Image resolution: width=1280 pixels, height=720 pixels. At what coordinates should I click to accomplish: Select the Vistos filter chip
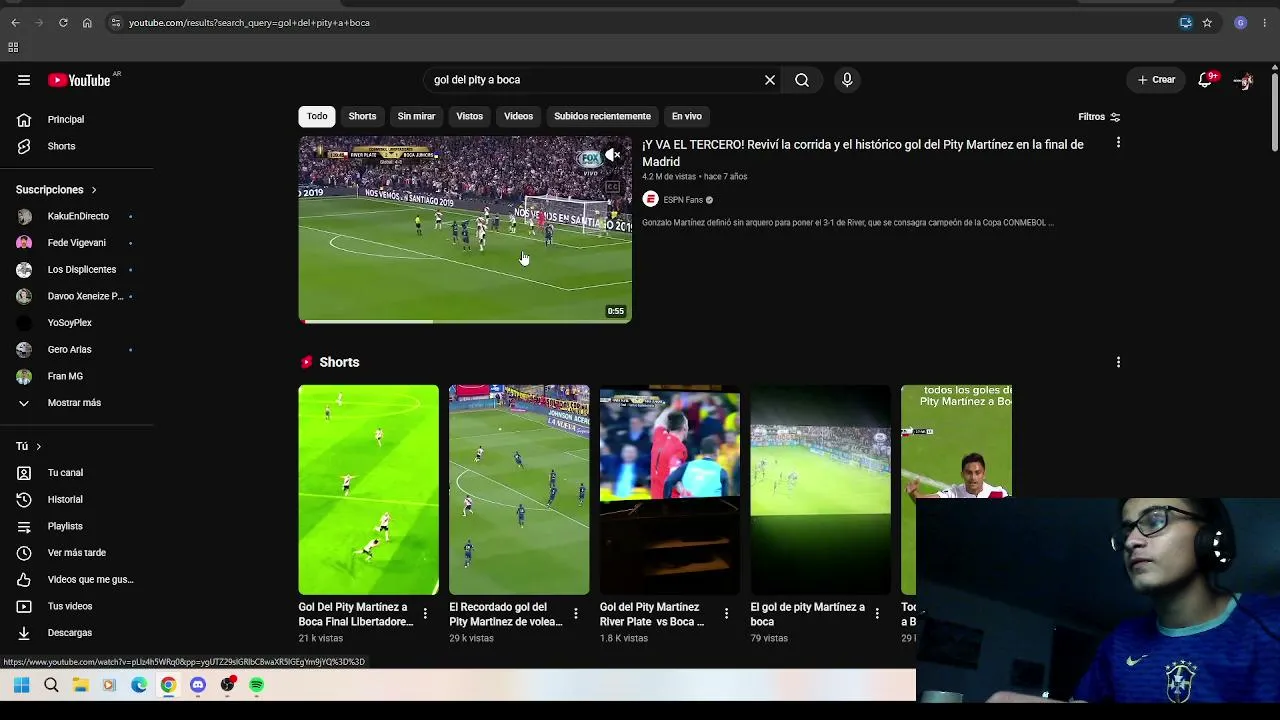470,117
